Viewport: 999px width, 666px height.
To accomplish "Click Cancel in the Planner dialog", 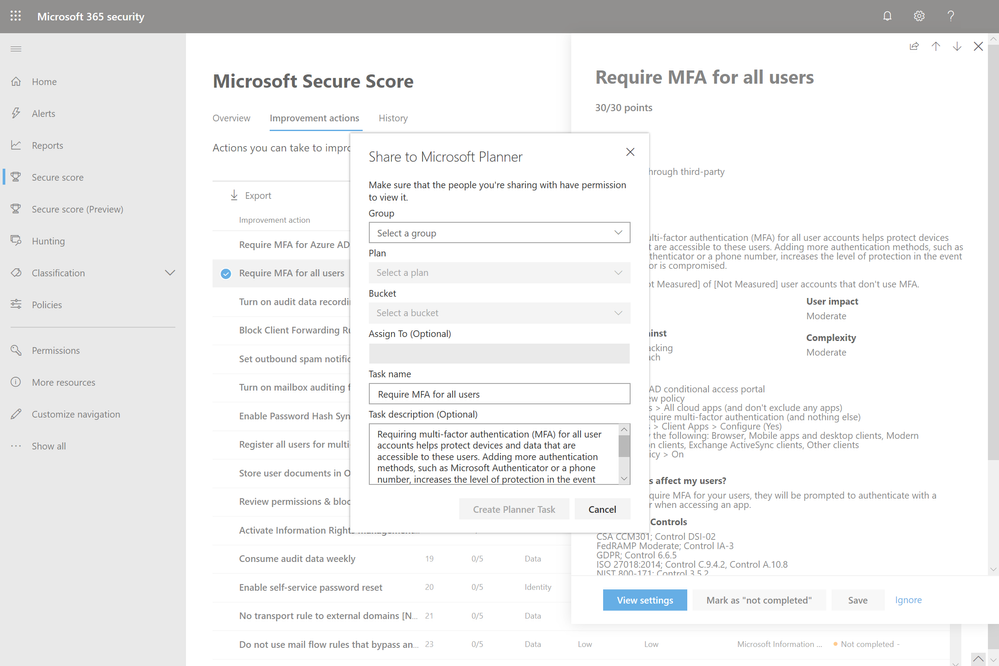I will [602, 509].
